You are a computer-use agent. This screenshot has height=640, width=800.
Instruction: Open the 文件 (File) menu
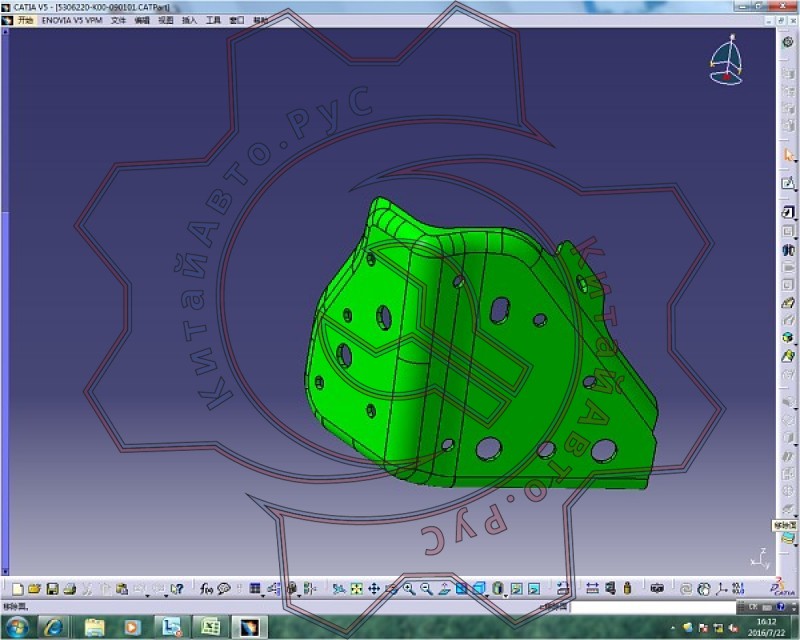[118, 20]
